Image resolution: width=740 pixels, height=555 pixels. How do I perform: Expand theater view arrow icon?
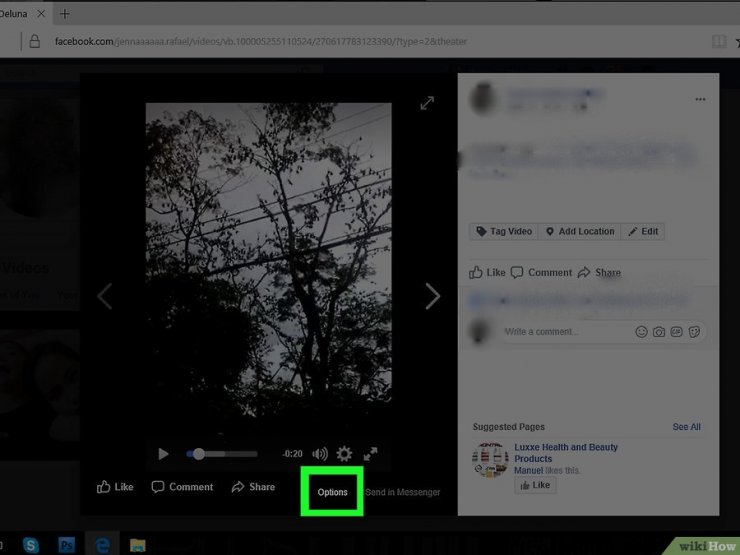click(427, 103)
